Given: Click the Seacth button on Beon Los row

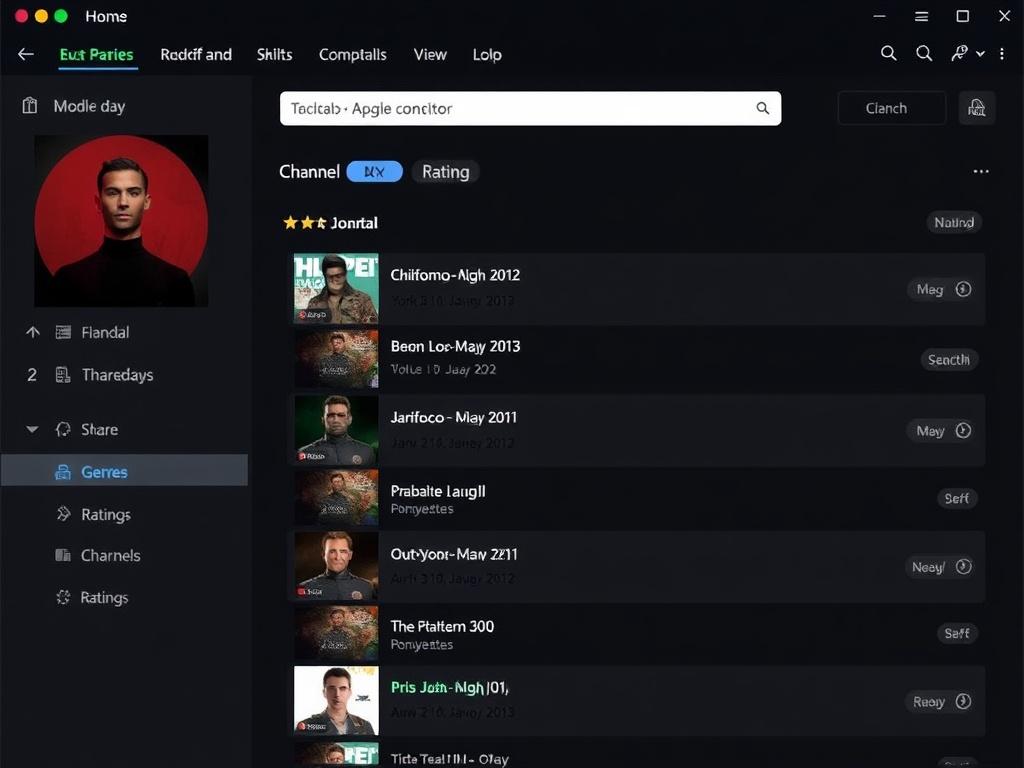Looking at the screenshot, I should 947,360.
